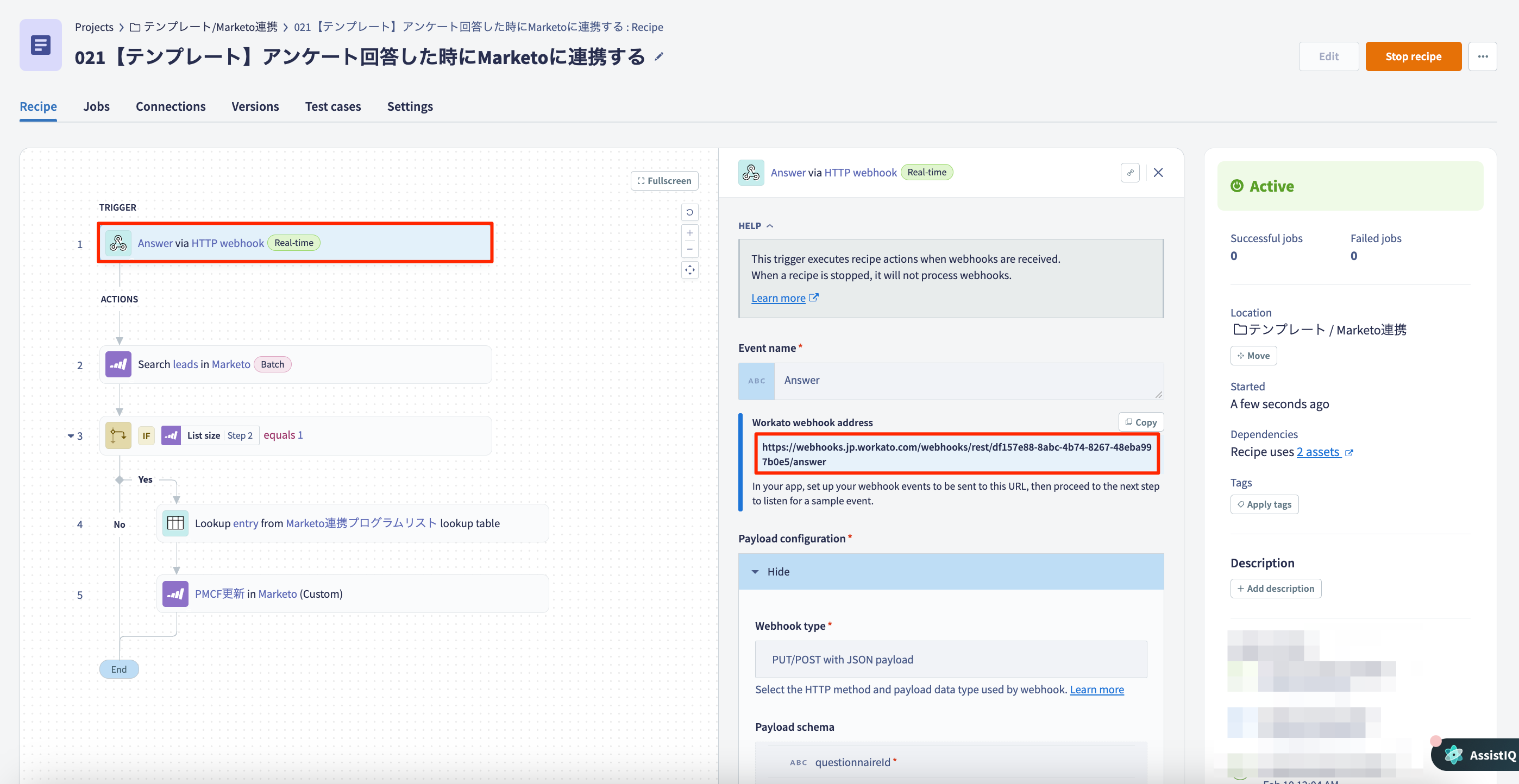Viewport: 1519px width, 784px height.
Task: Zoom out the recipe canvas
Action: [x=689, y=249]
